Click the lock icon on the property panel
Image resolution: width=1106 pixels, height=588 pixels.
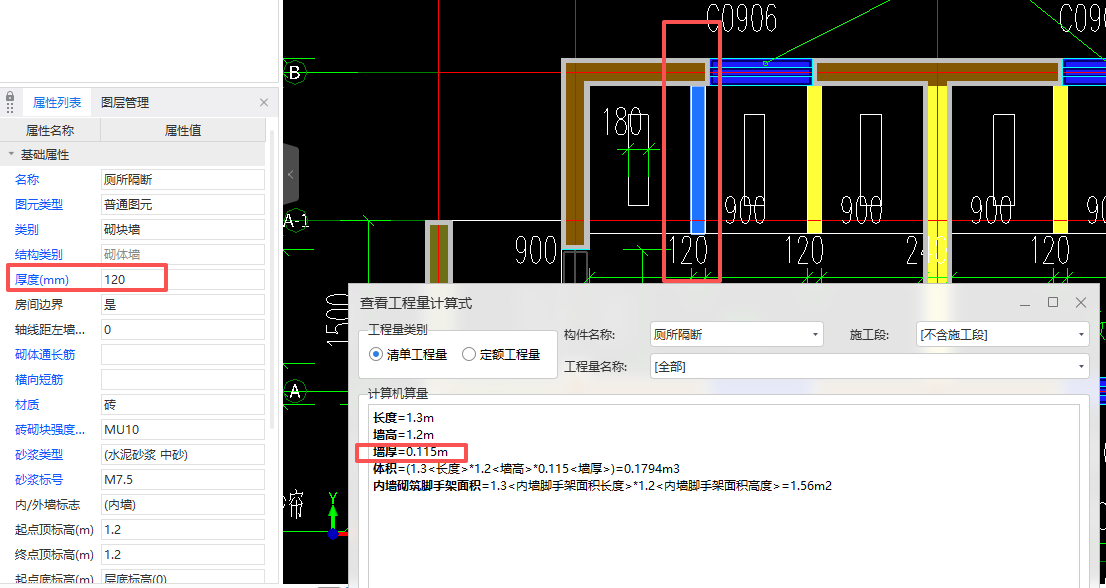point(10,96)
